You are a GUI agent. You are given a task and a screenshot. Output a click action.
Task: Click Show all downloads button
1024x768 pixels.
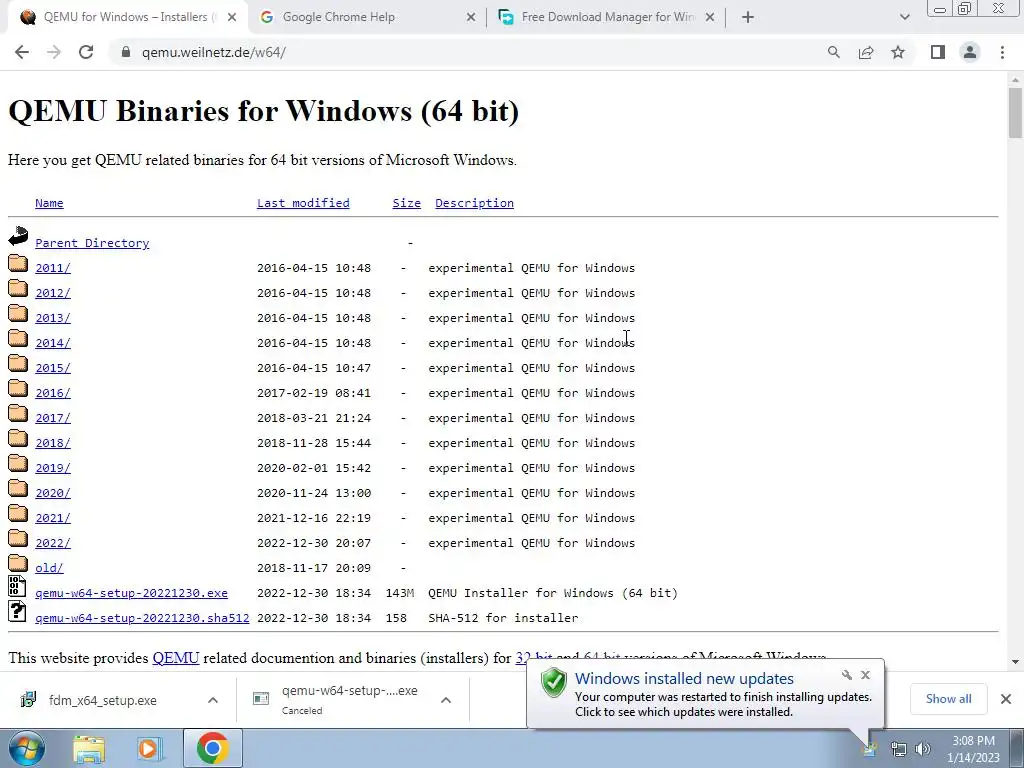(948, 699)
